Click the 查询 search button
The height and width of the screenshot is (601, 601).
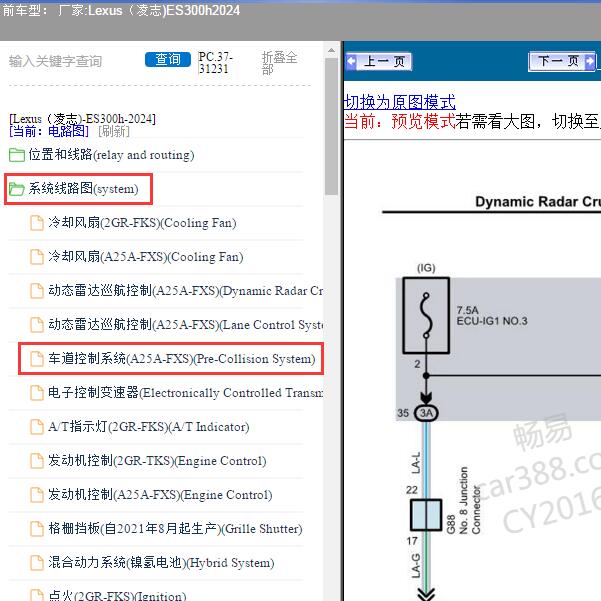167,59
